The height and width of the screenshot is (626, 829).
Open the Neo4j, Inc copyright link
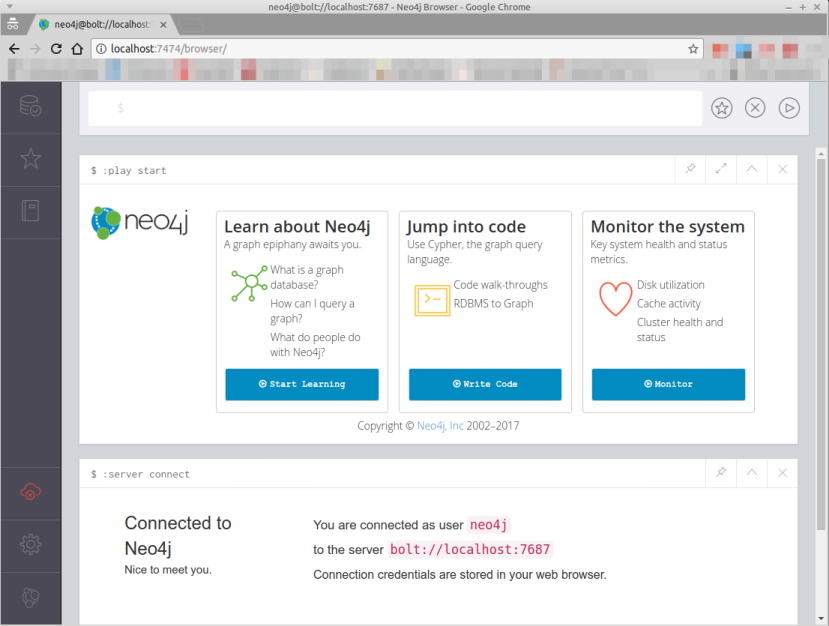pyautogui.click(x=439, y=425)
